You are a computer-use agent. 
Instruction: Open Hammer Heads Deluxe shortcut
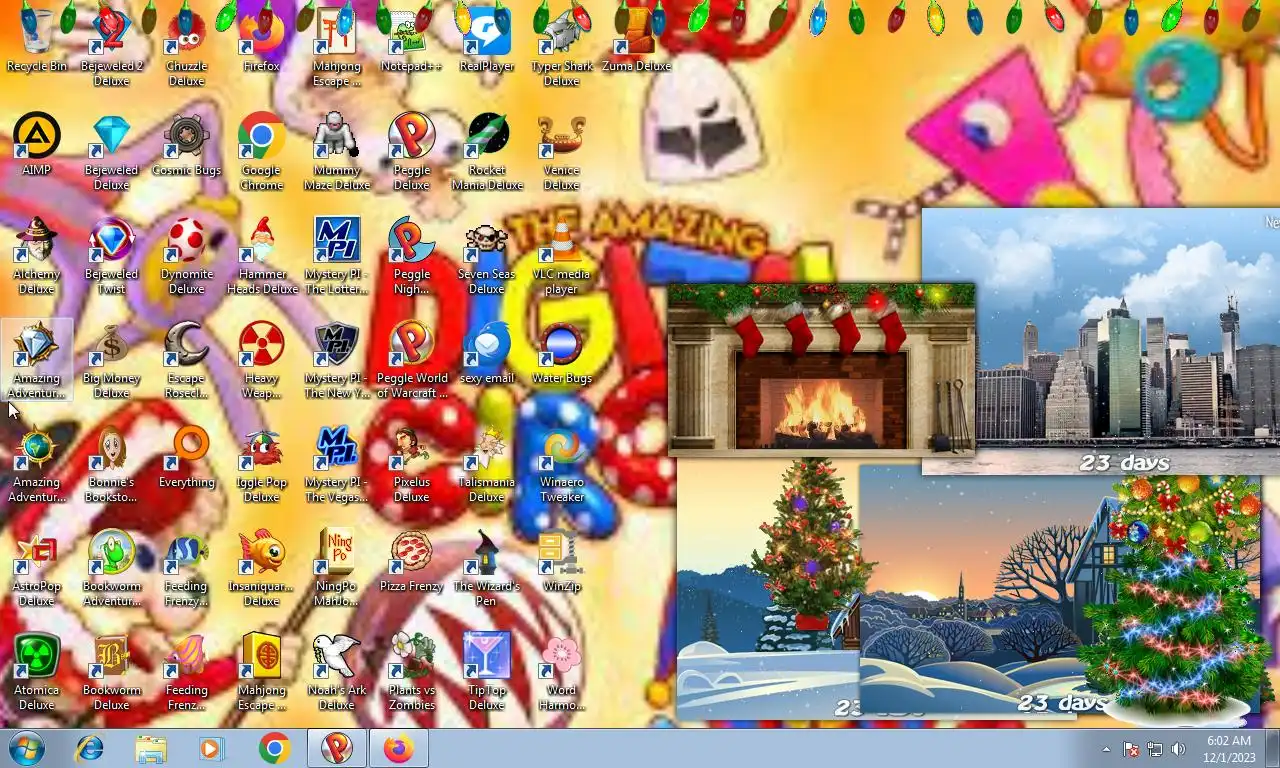262,255
